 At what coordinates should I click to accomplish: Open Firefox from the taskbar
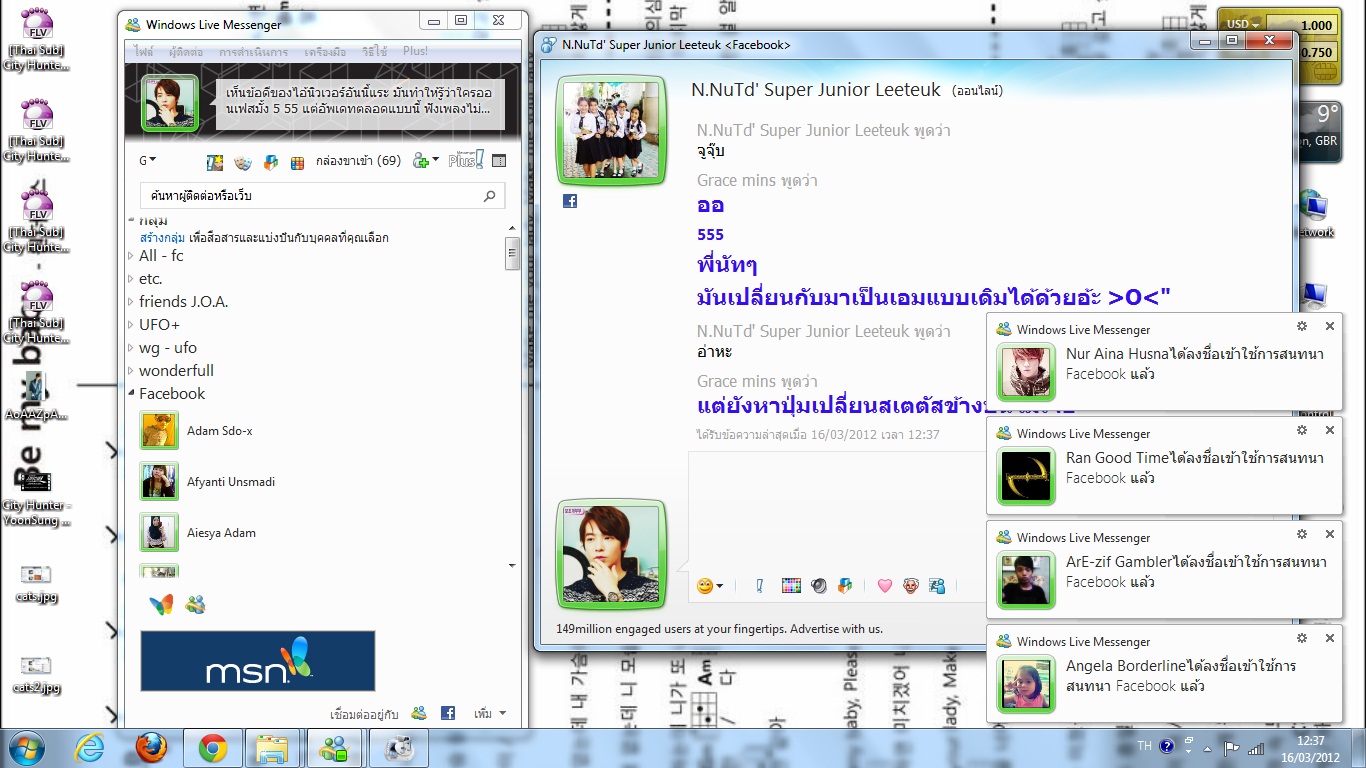coord(151,748)
